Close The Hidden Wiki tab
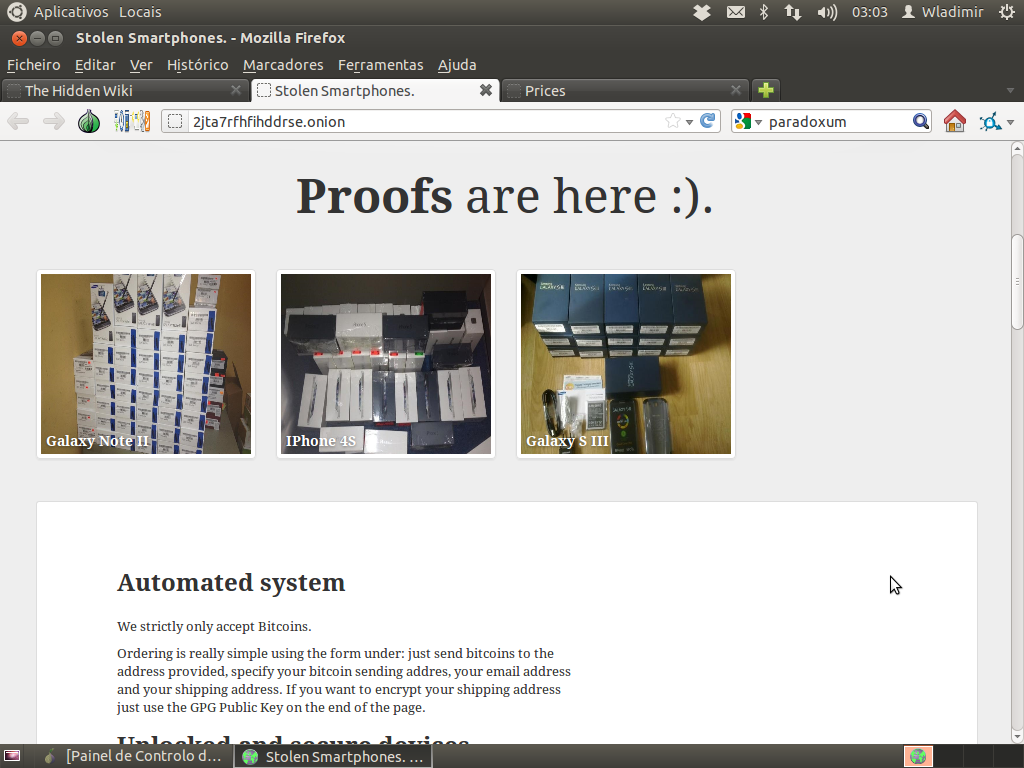 [x=236, y=90]
